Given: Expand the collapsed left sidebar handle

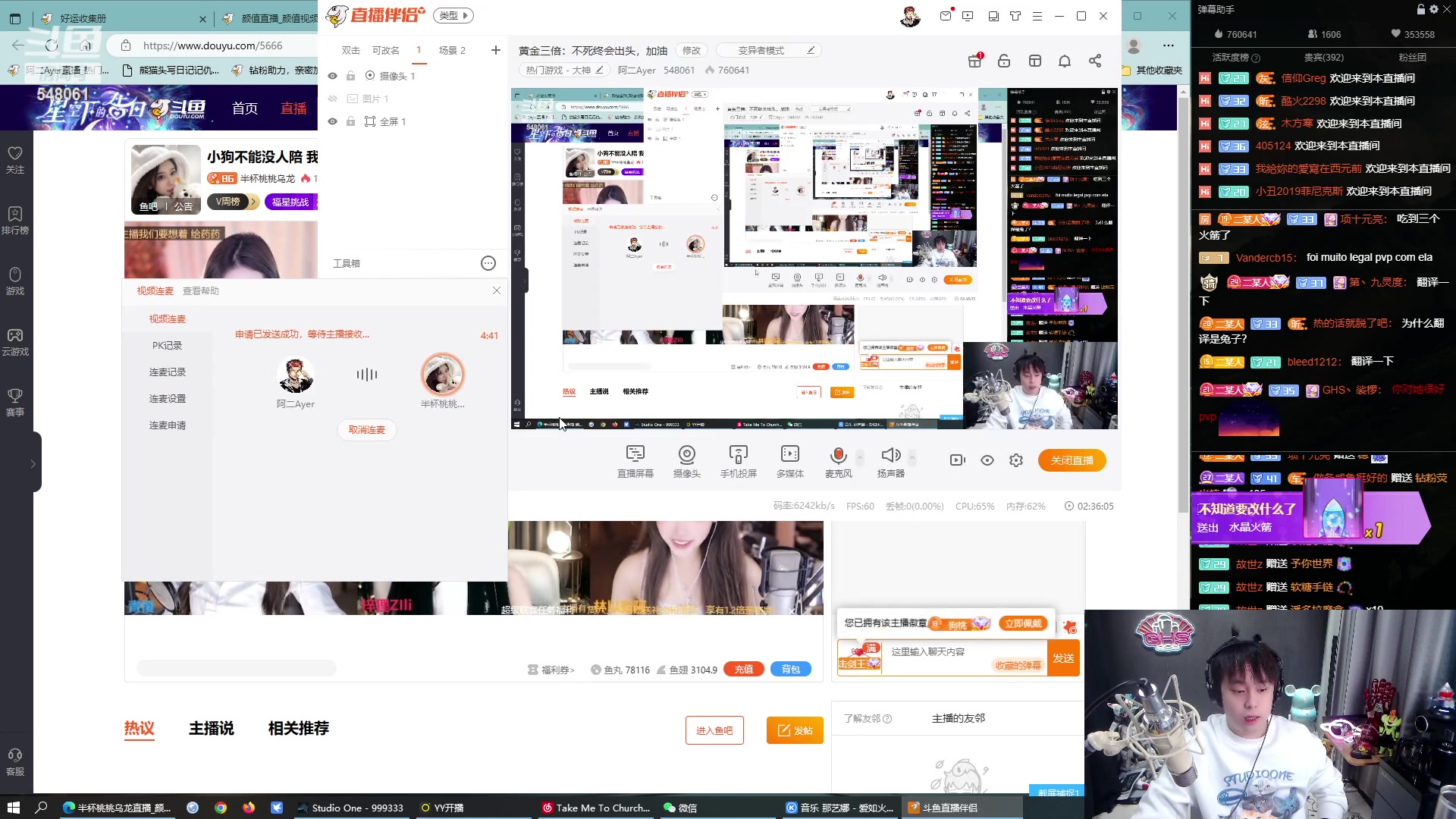Looking at the screenshot, I should pos(33,463).
